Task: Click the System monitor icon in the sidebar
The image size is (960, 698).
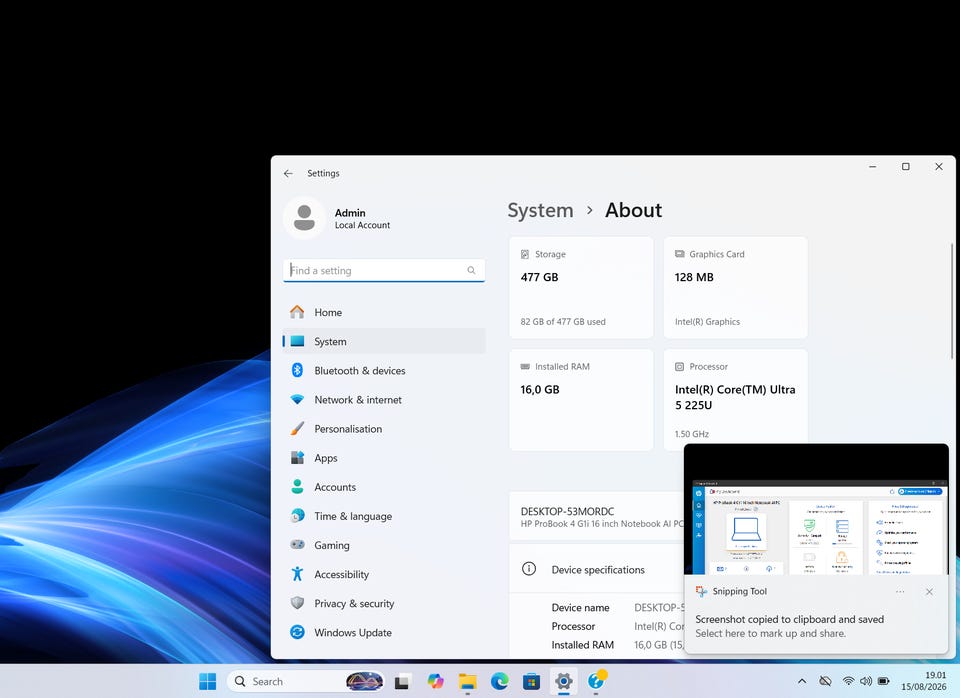Action: tap(298, 341)
